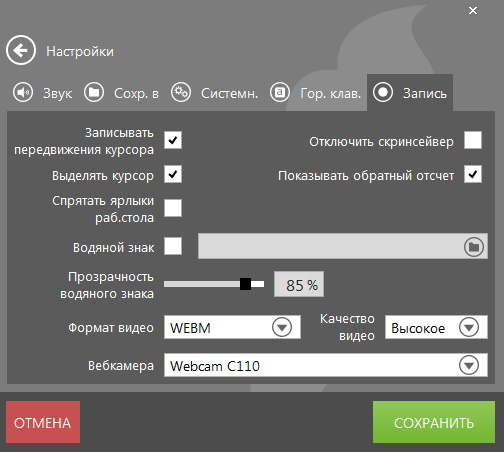Uncheck Выделять курсор checkbox
504x452 pixels.
pyautogui.click(x=173, y=174)
